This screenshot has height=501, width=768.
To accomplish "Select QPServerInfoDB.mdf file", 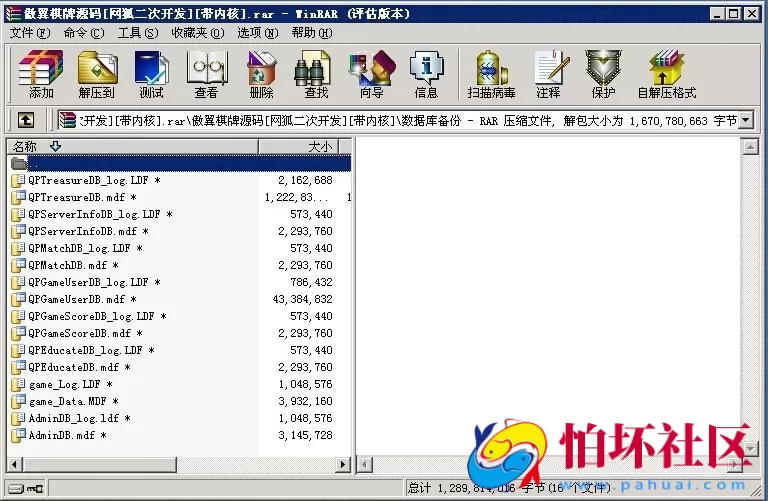I will [88, 231].
